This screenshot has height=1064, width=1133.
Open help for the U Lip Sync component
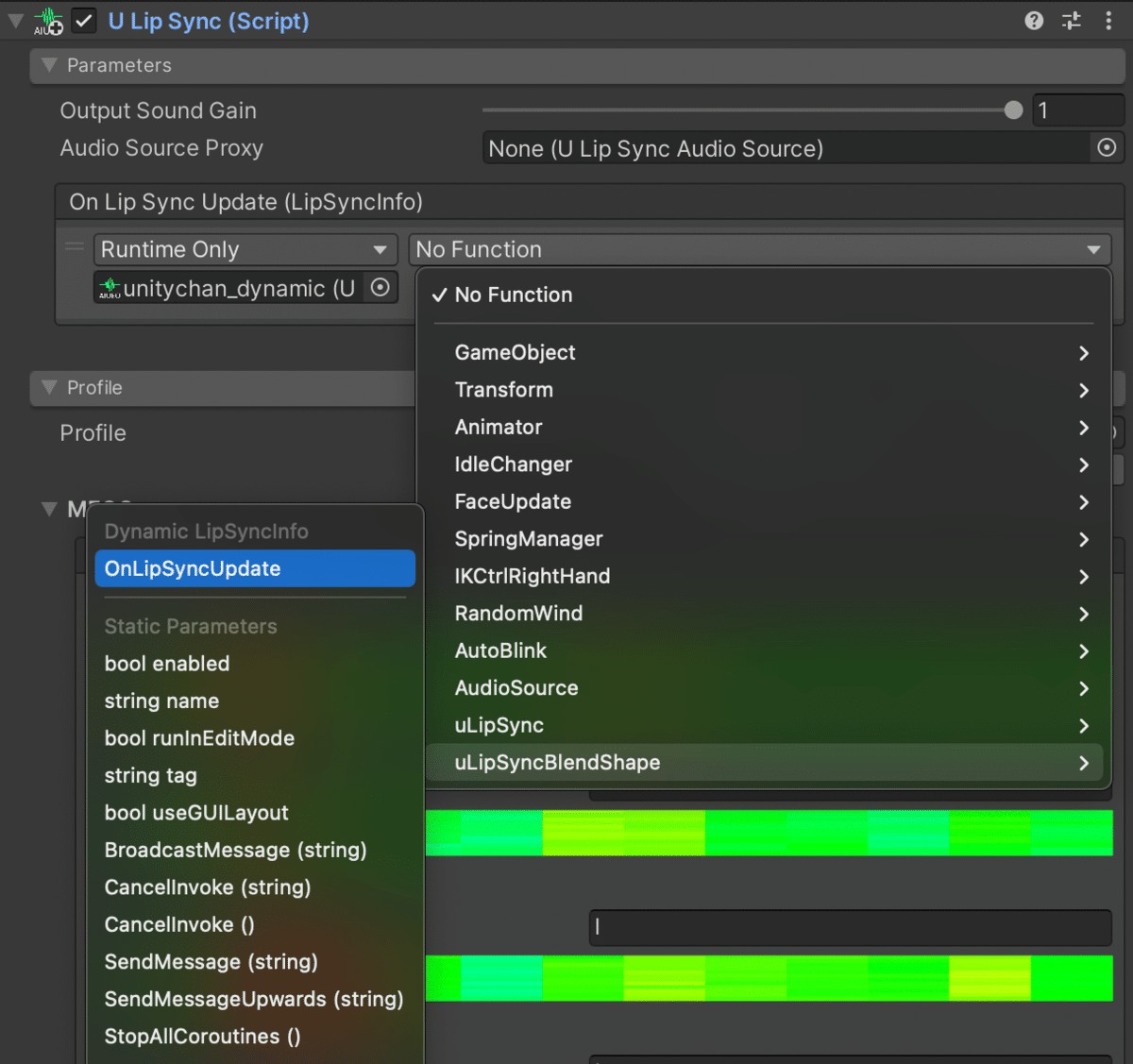[x=1034, y=21]
